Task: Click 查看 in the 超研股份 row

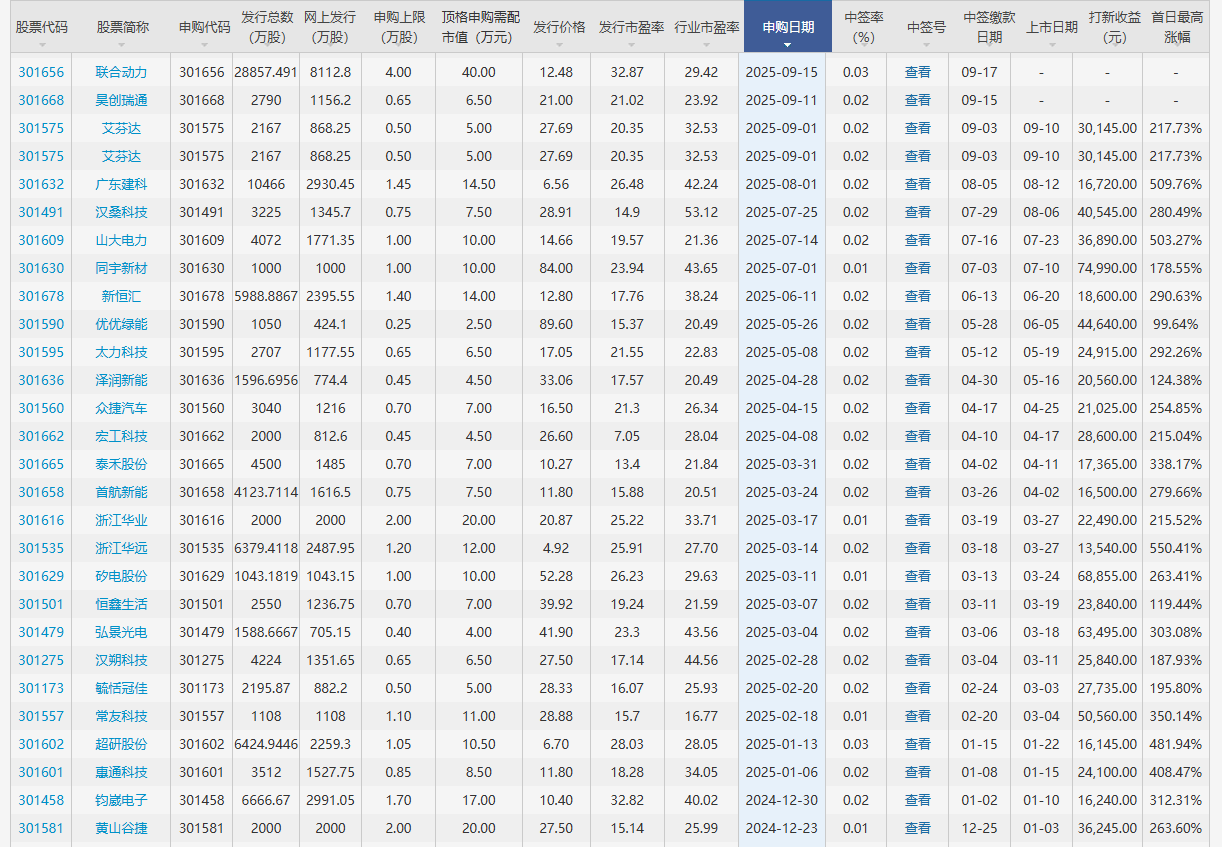Action: (x=918, y=744)
